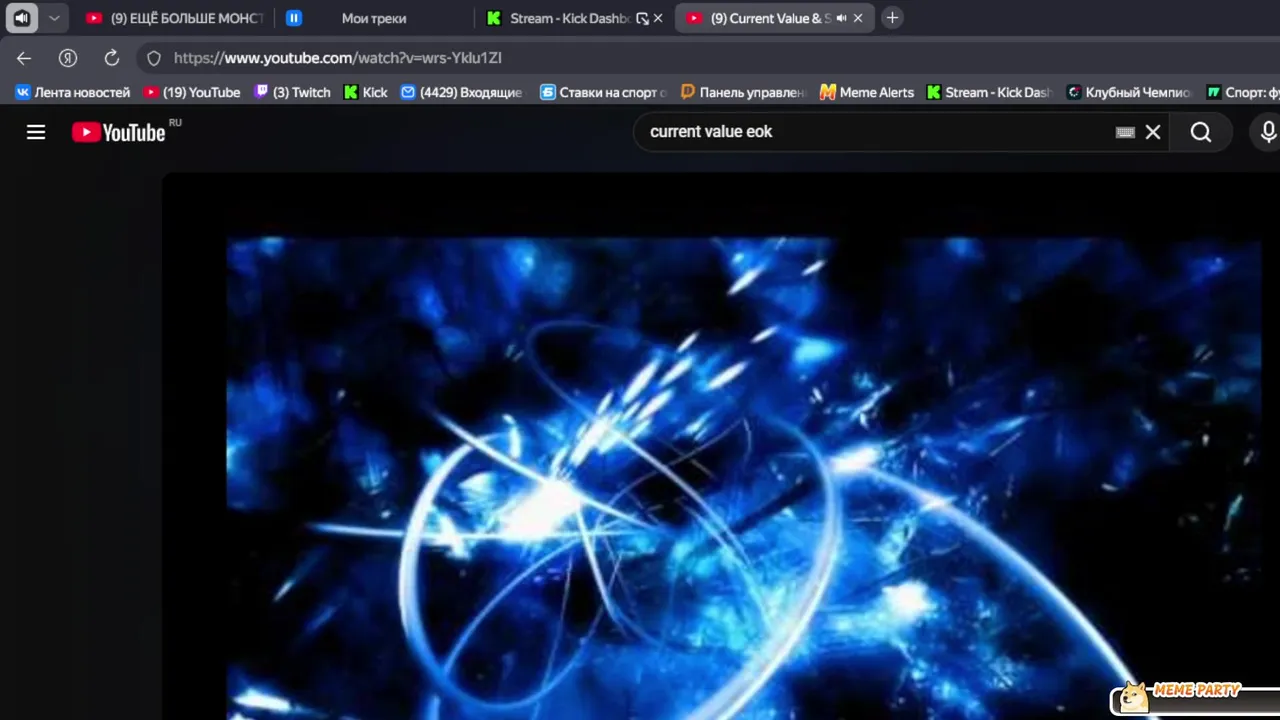
Task: Reload the current page
Action: click(112, 58)
